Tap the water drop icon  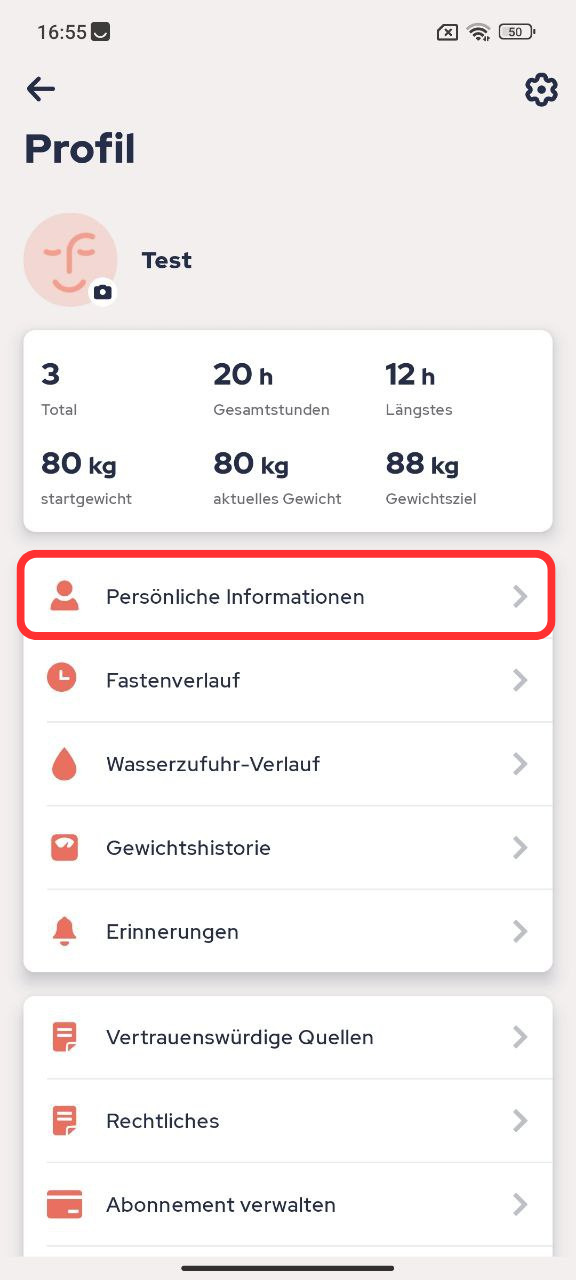(63, 764)
